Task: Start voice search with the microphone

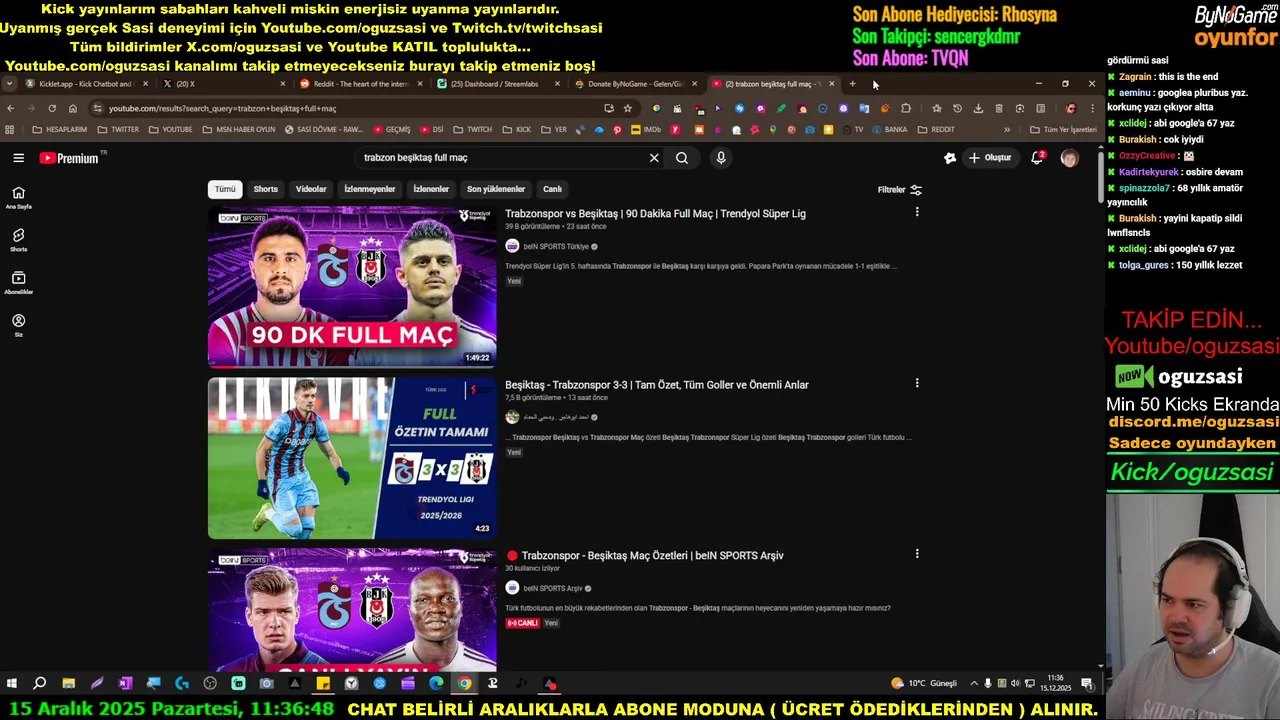Action: point(720,158)
